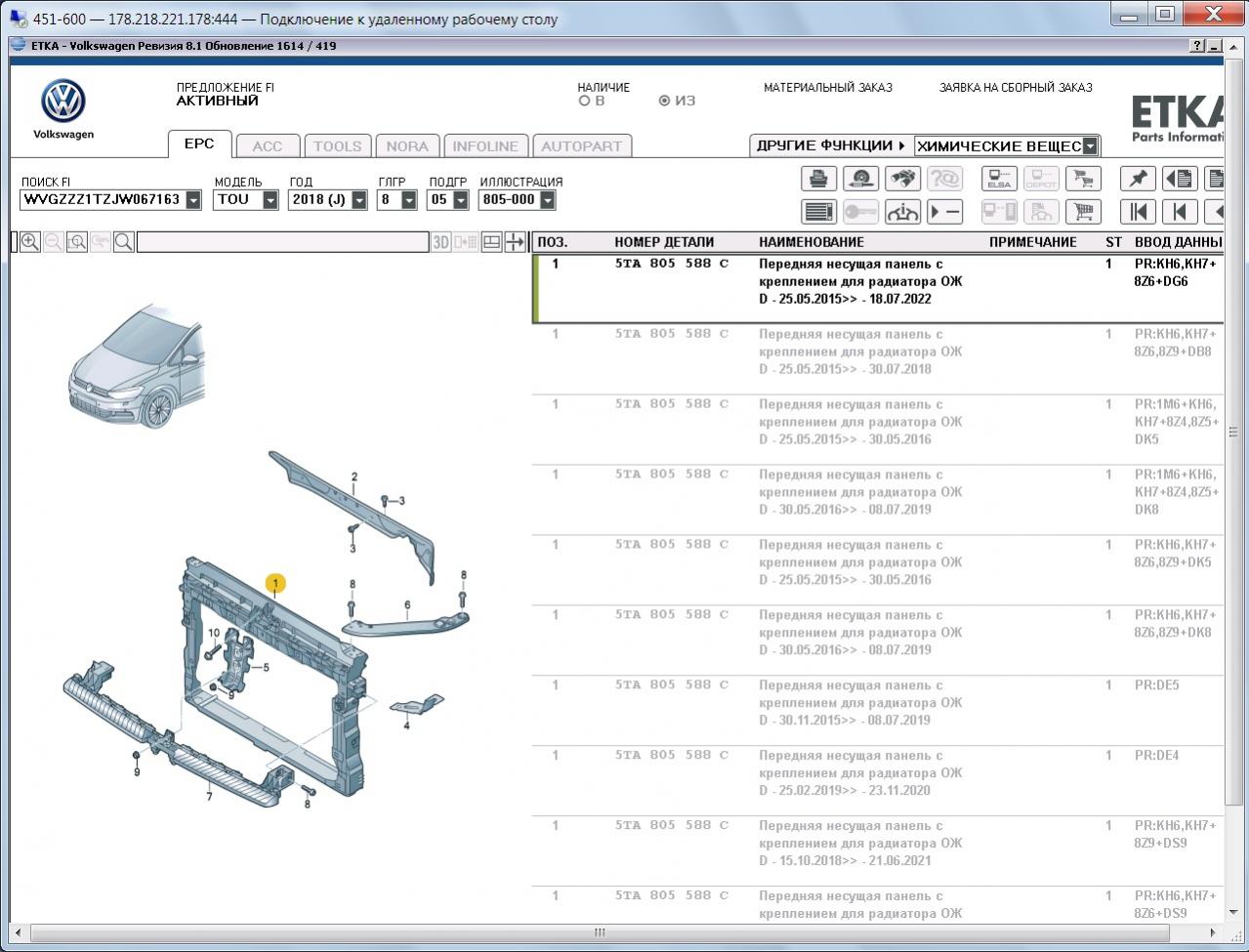Open the VIN search dropdown

[x=193, y=200]
